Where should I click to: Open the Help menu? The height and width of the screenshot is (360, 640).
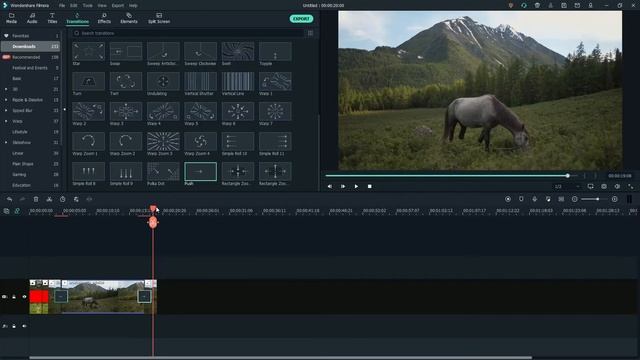[x=133, y=6]
